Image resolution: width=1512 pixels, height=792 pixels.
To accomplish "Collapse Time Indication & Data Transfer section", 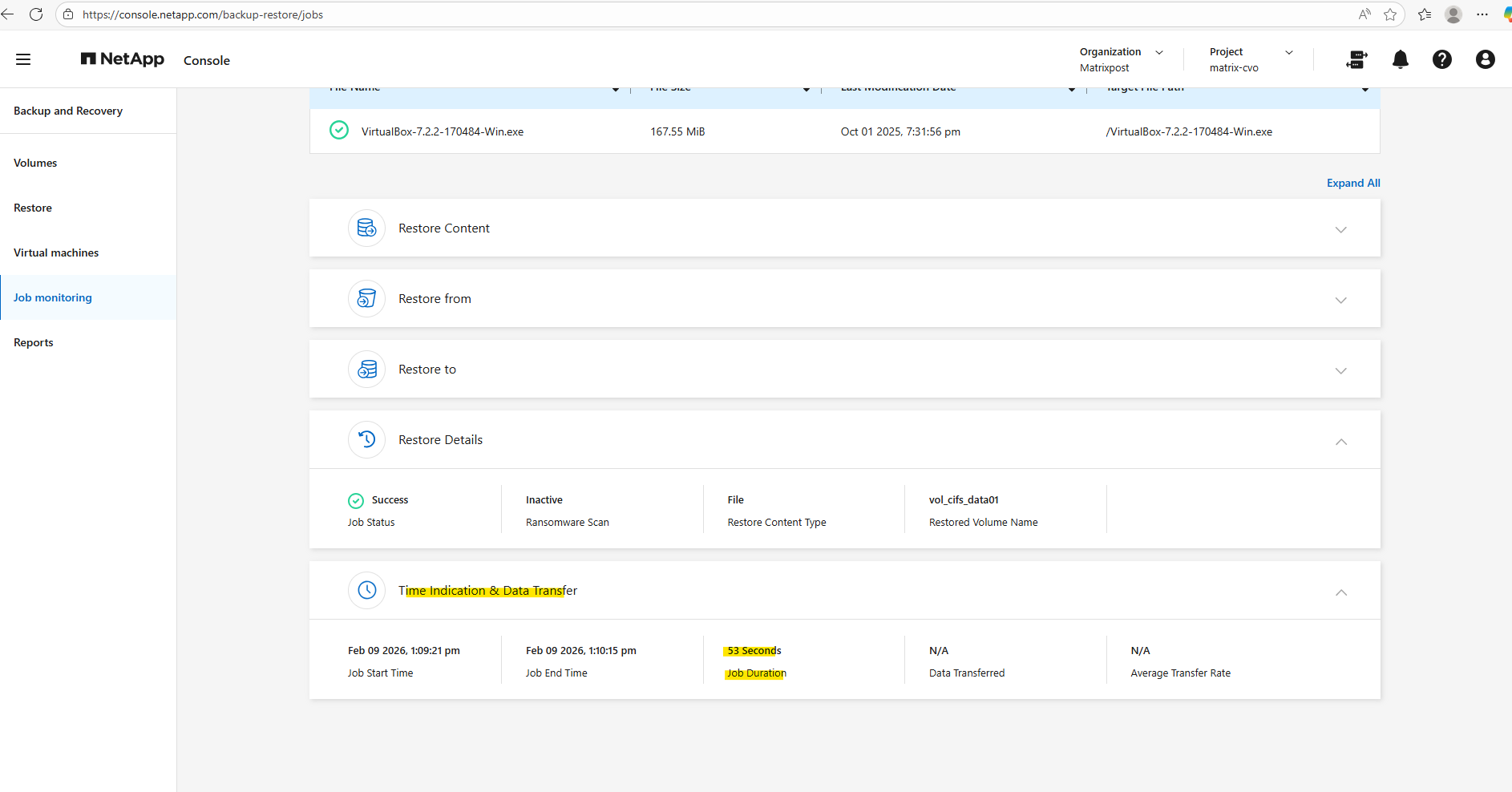I will pyautogui.click(x=1340, y=592).
